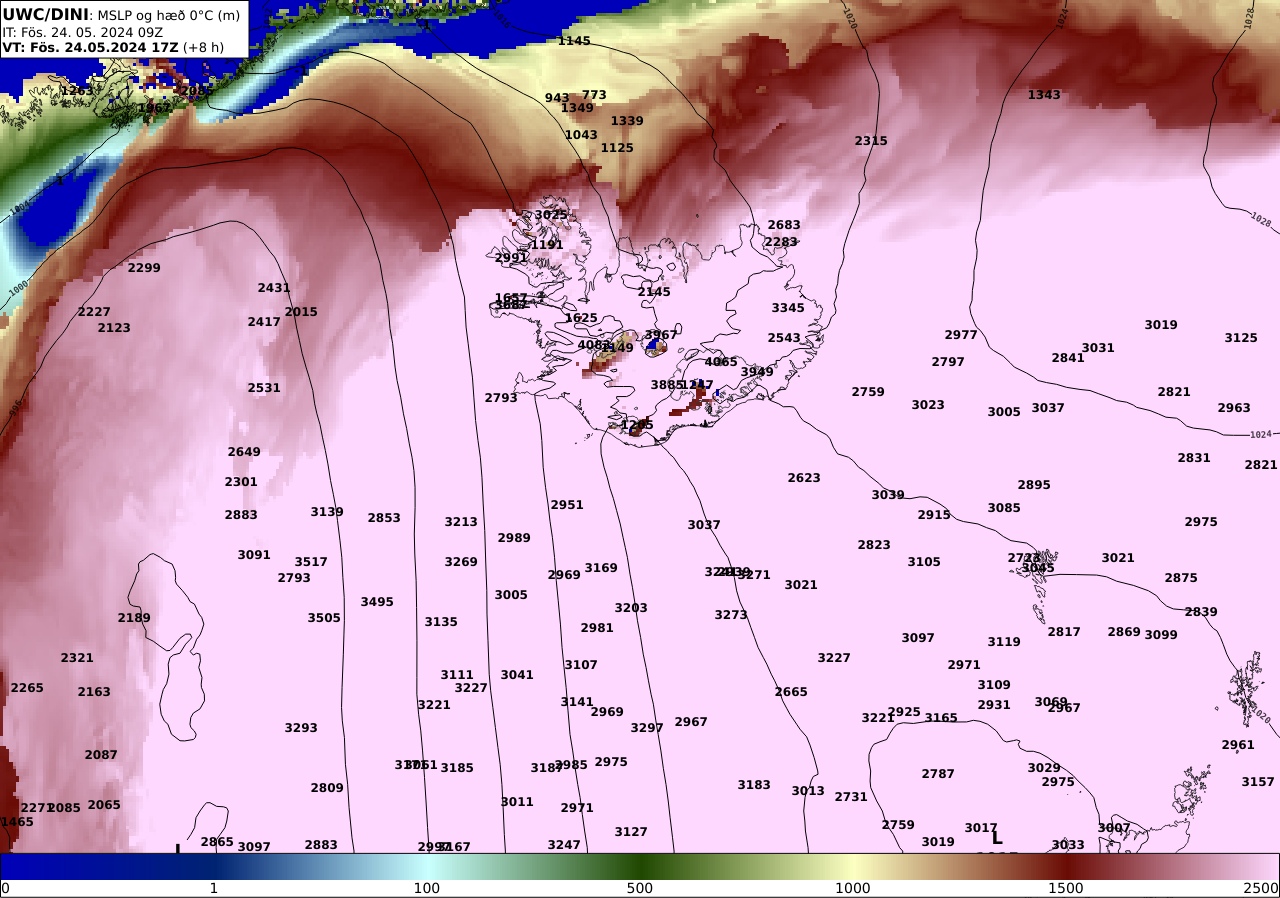Click the 943 height value

coord(557,98)
